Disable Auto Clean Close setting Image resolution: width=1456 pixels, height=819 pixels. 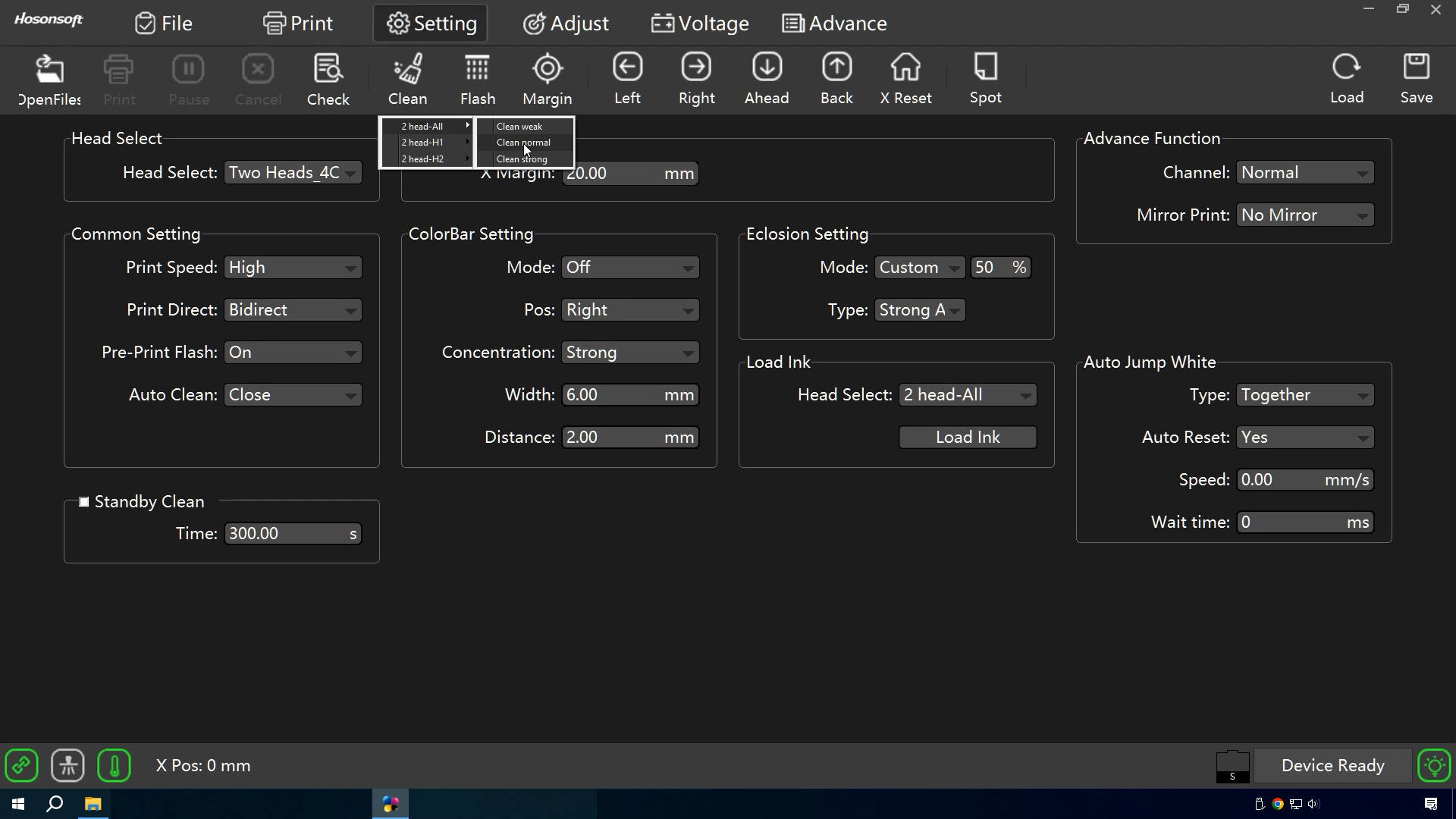(x=290, y=394)
